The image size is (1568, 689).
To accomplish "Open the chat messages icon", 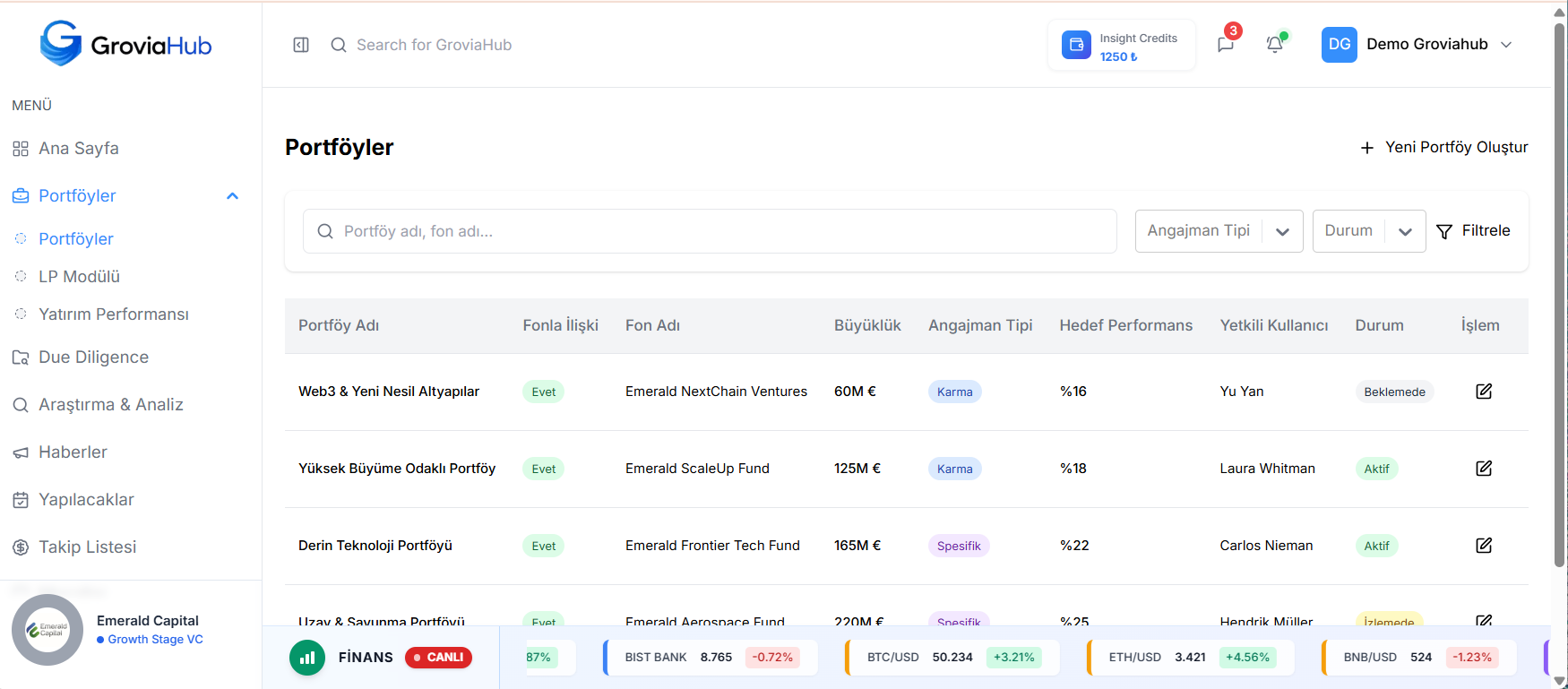I will (x=1226, y=45).
